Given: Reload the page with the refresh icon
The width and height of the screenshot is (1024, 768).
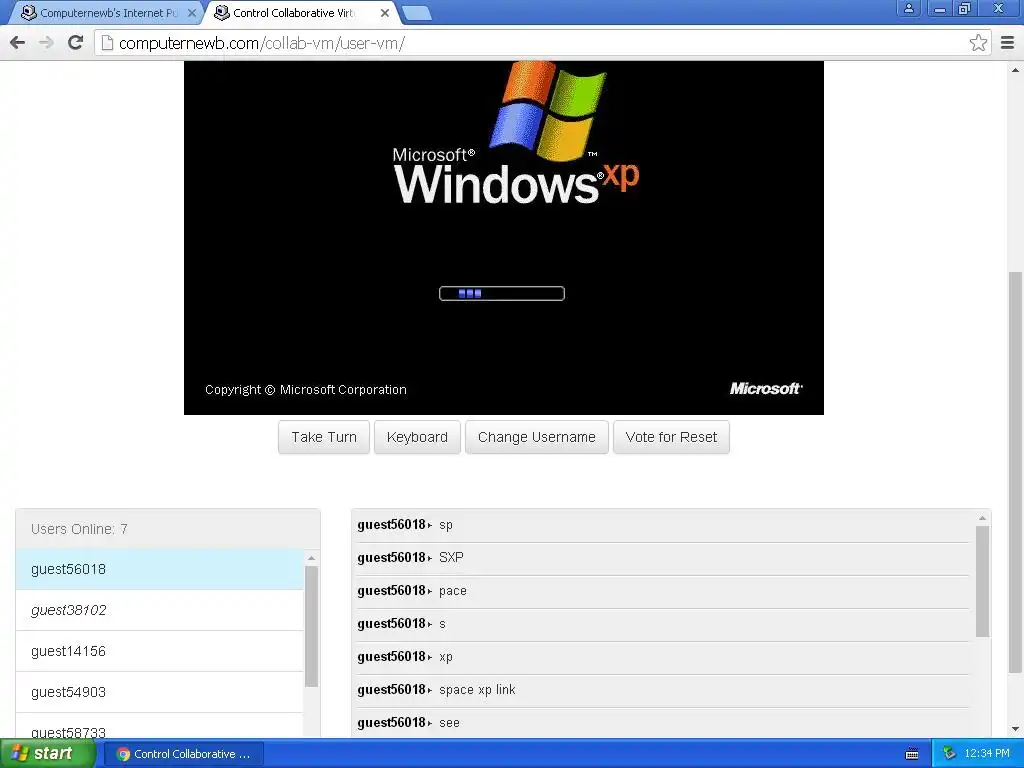Looking at the screenshot, I should [76, 43].
